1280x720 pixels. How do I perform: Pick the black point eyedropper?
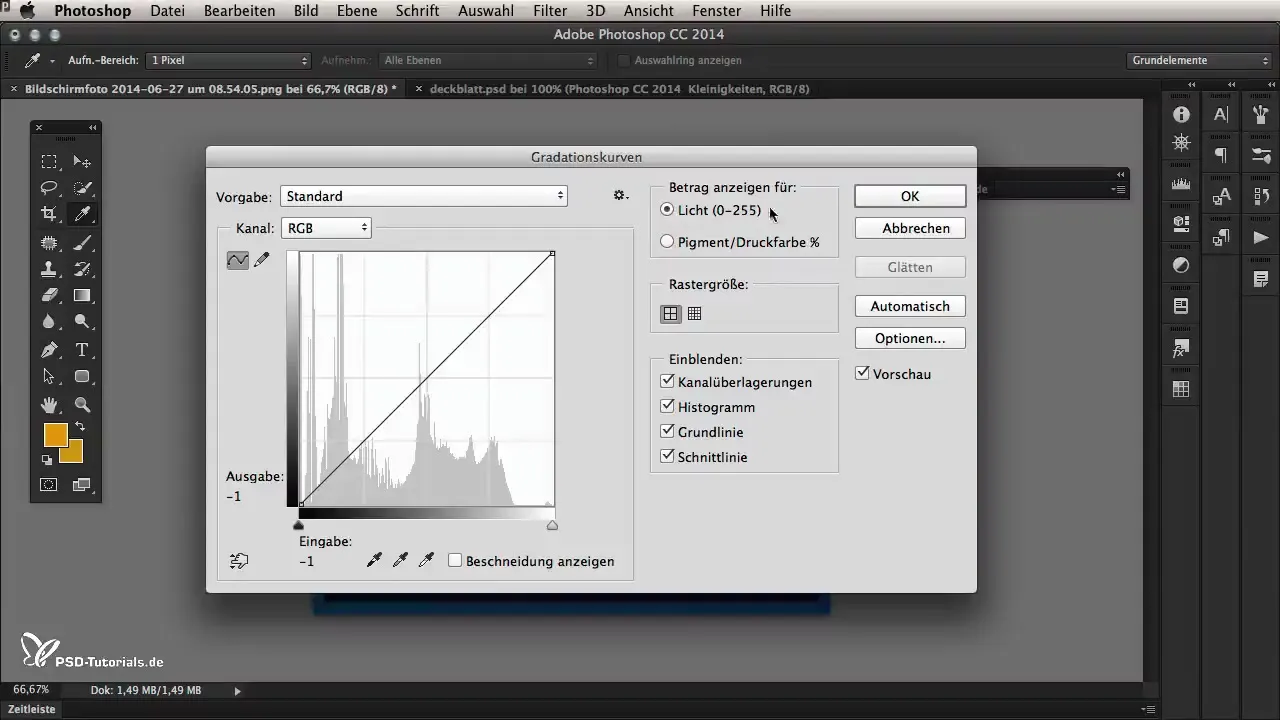pyautogui.click(x=374, y=561)
